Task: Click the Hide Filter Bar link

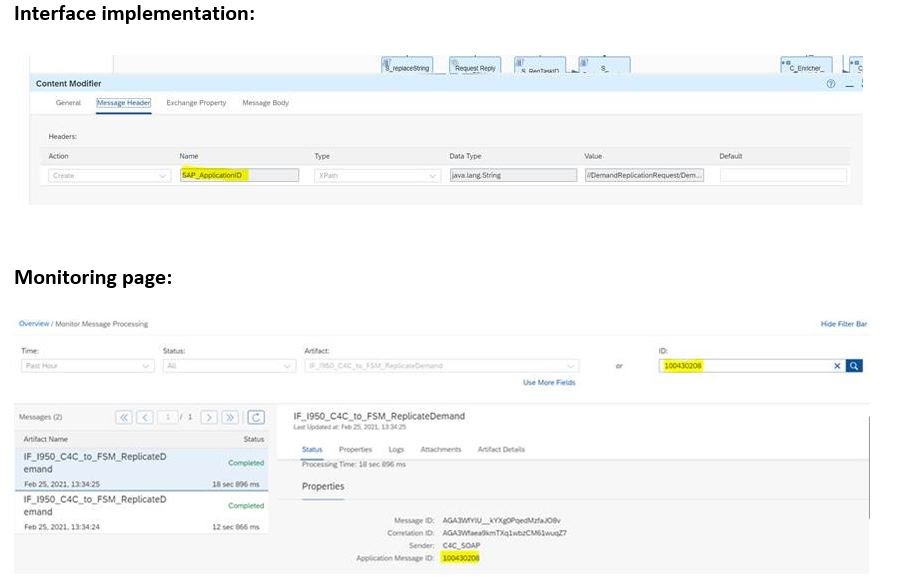Action: tap(843, 323)
